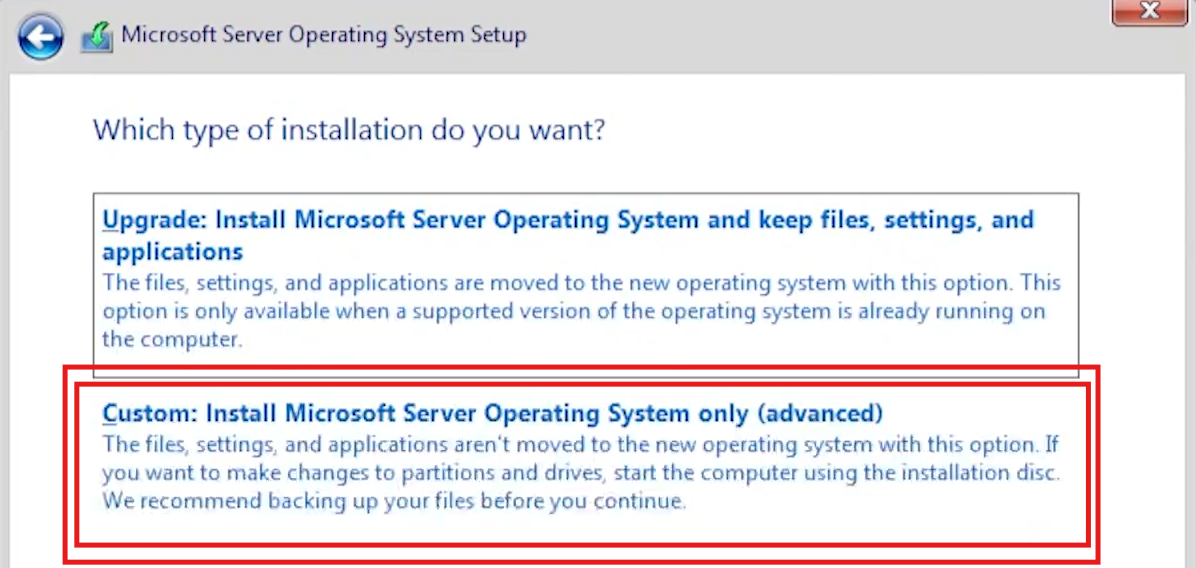
Task: Click "the computer." ending the Upgrade description
Action: coord(172,339)
